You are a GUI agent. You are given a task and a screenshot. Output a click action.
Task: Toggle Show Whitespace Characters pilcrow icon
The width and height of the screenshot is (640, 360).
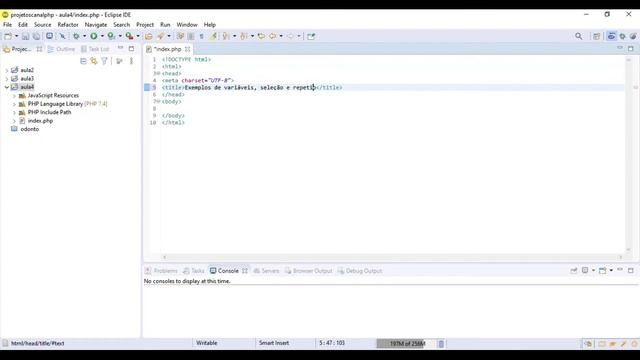point(202,36)
